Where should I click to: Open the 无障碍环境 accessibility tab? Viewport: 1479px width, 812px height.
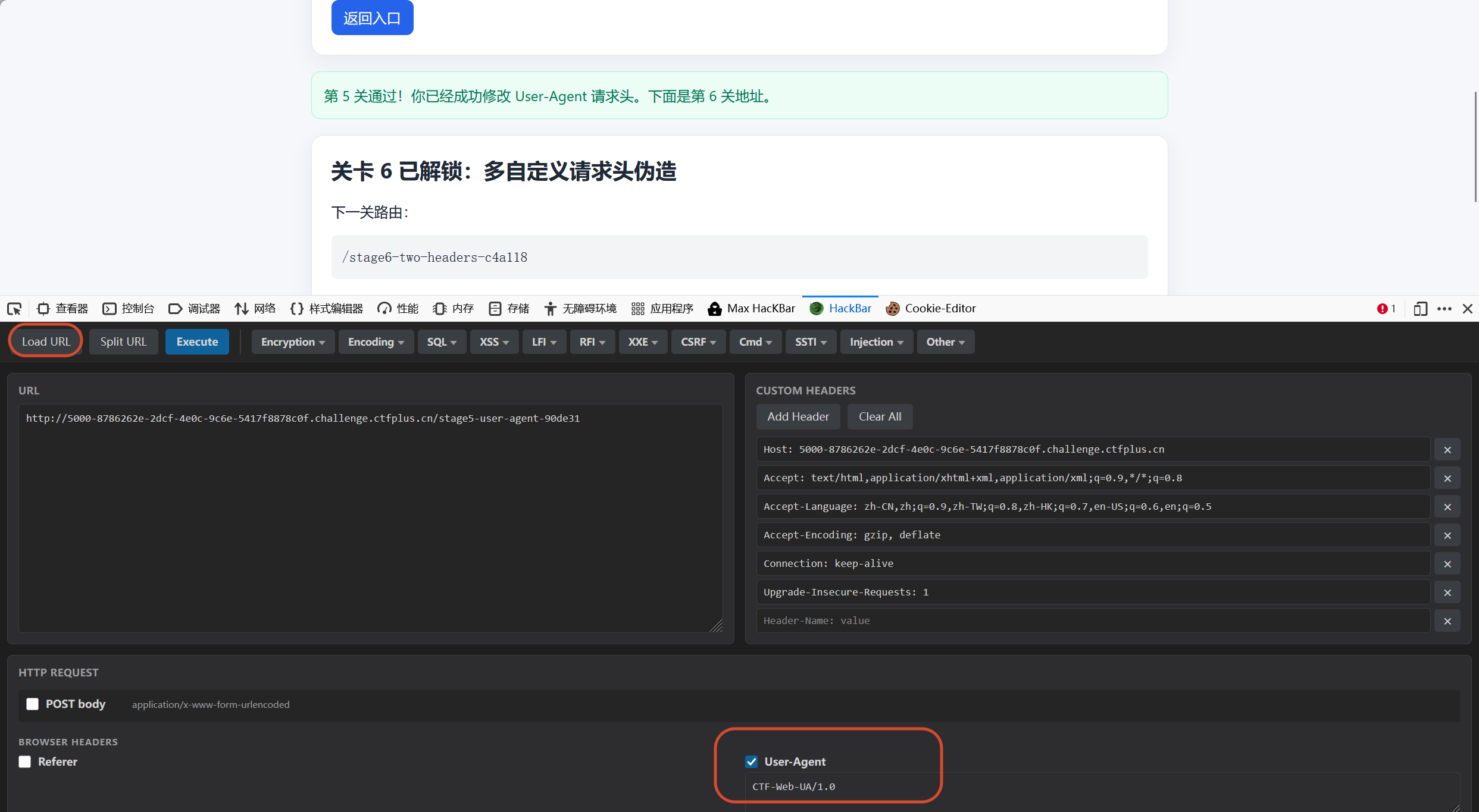580,309
